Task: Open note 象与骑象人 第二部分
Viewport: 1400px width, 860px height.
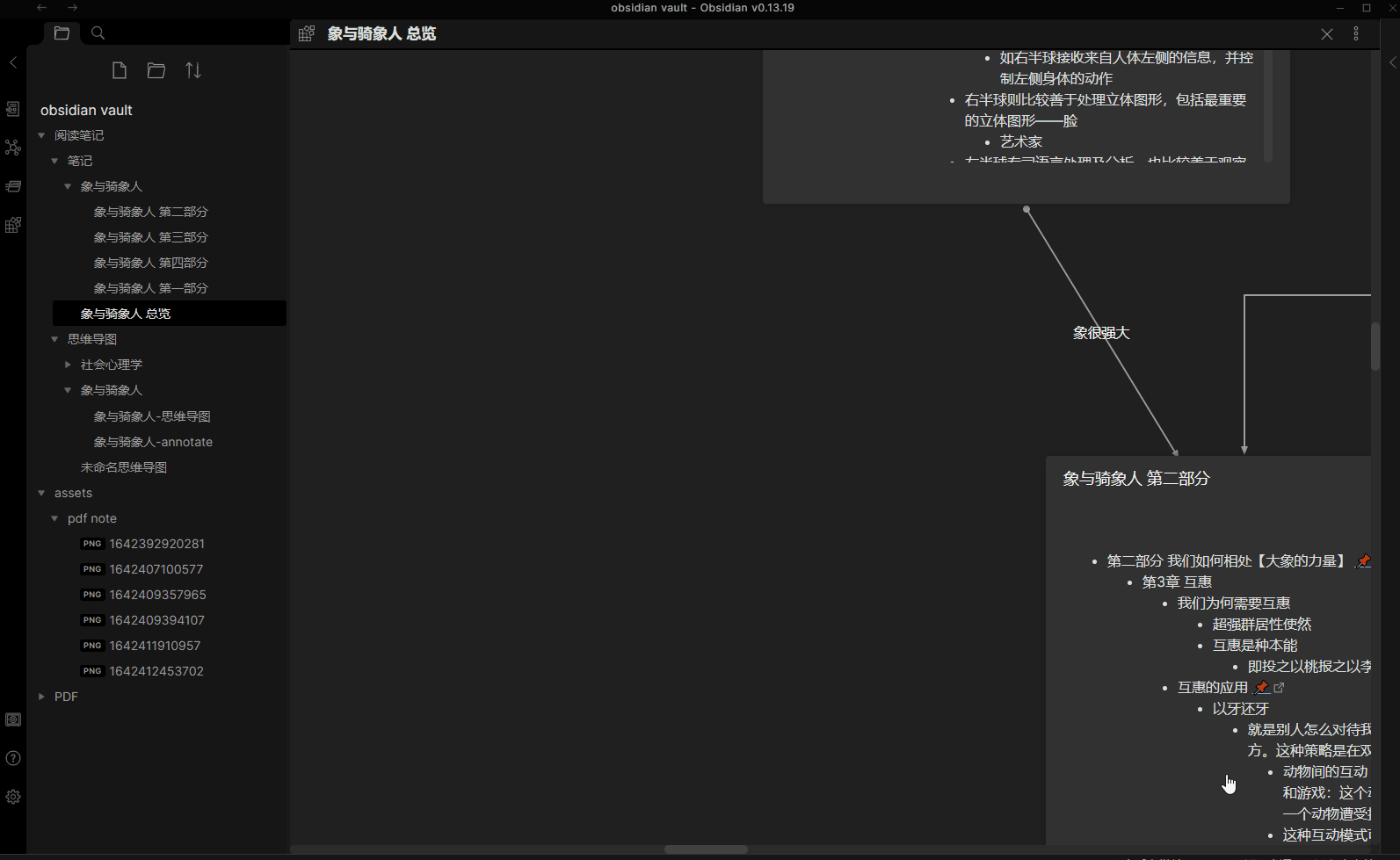Action: click(x=151, y=212)
